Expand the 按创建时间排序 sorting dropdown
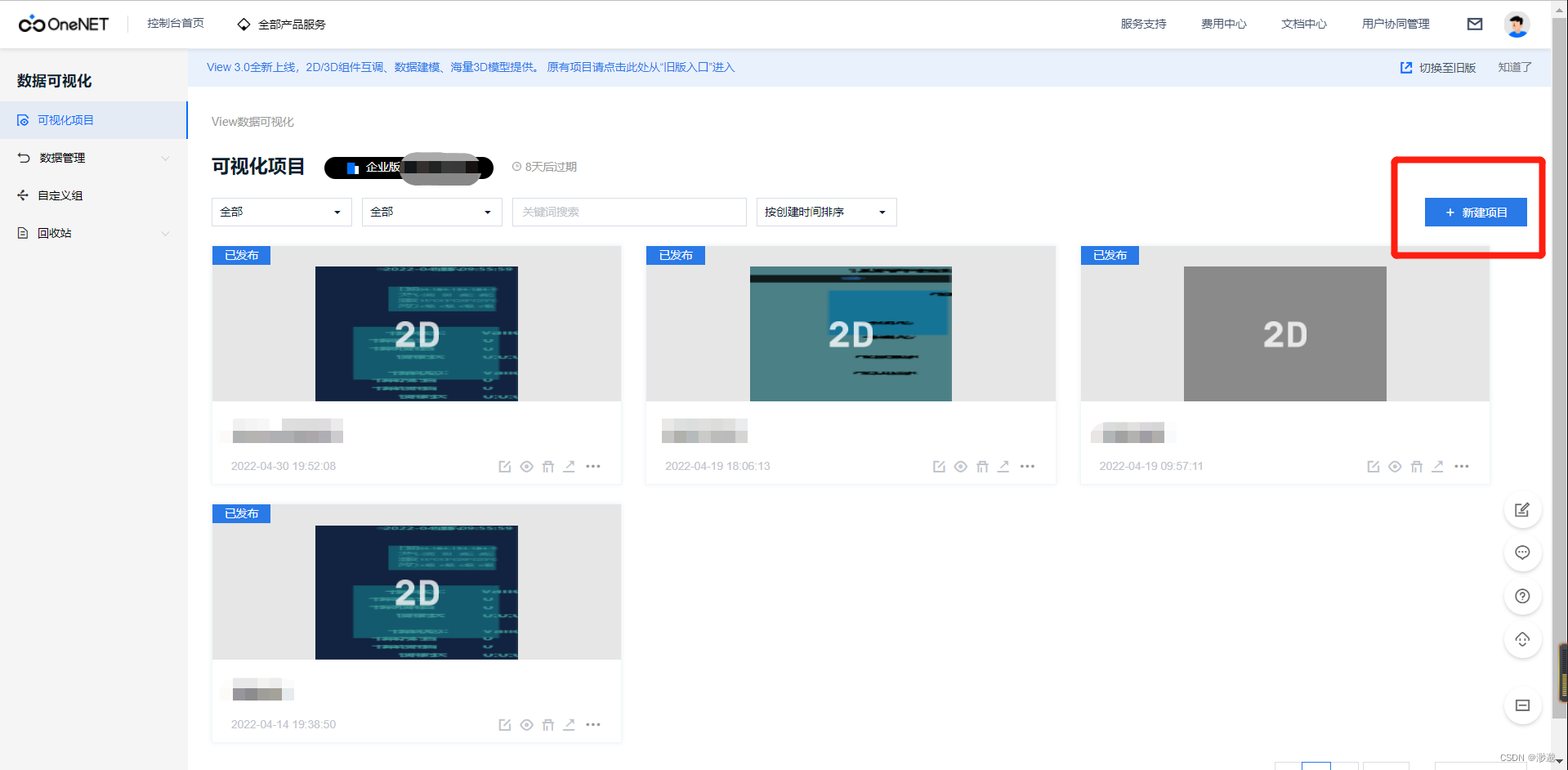Image resolution: width=1568 pixels, height=770 pixels. tap(825, 212)
